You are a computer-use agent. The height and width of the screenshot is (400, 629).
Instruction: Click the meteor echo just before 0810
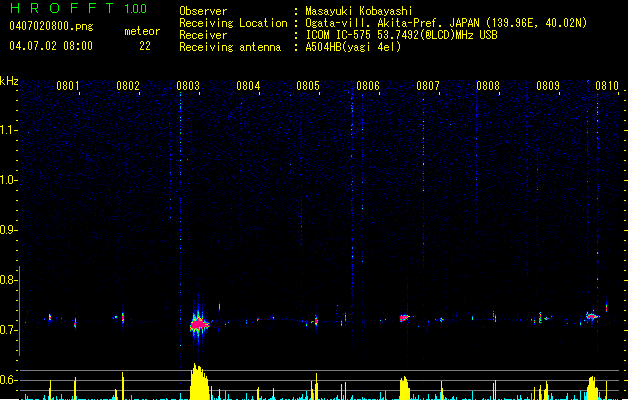(x=591, y=316)
